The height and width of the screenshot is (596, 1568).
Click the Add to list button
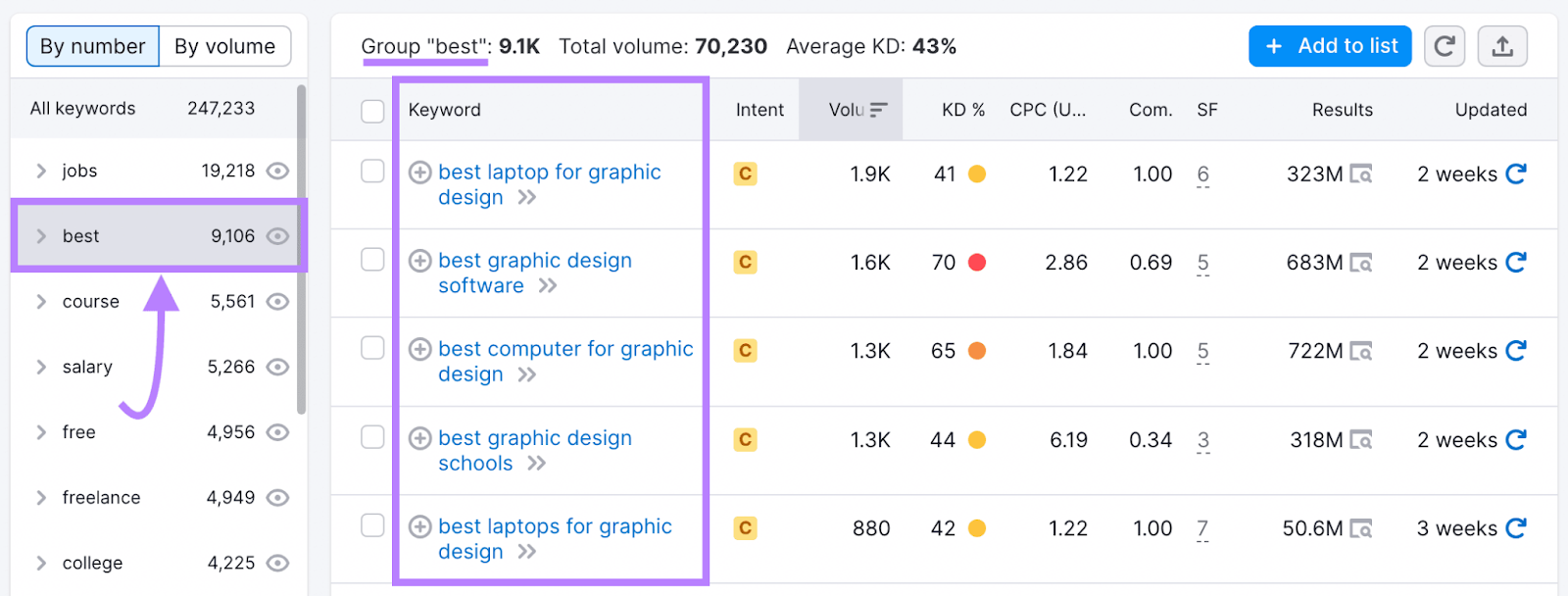point(1329,45)
